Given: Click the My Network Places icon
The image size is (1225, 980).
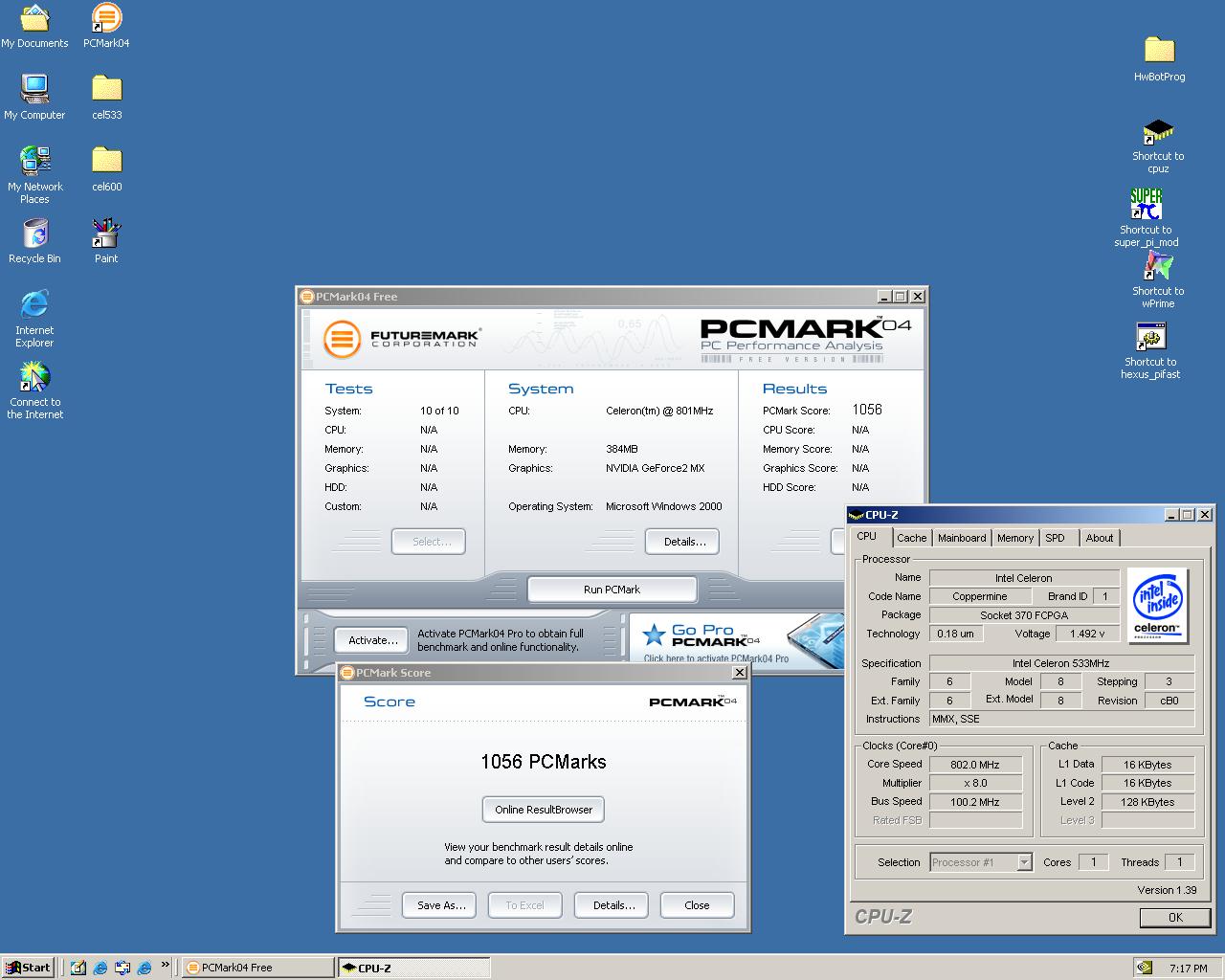Looking at the screenshot, I should (34, 175).
